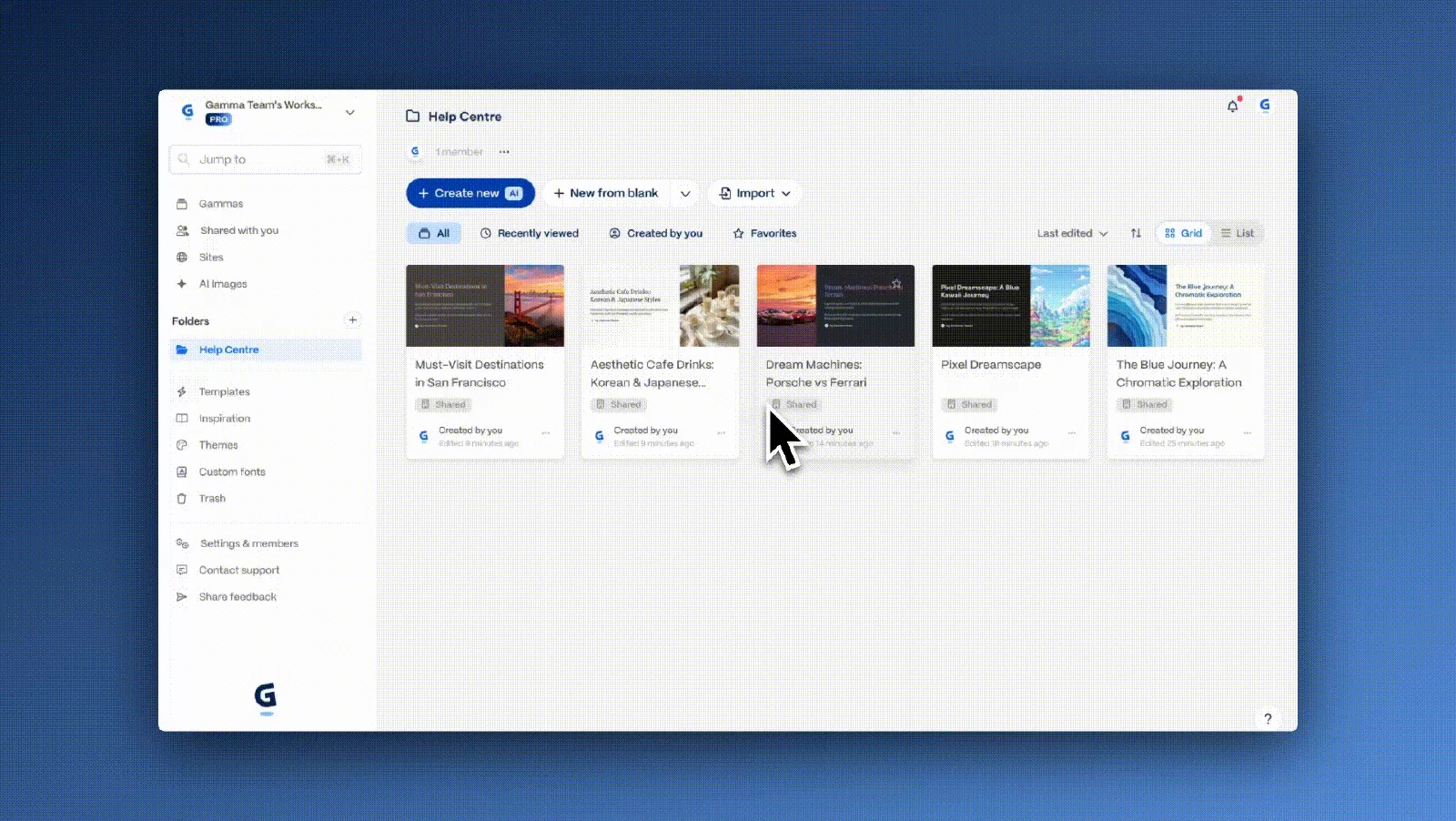The width and height of the screenshot is (1456, 821).
Task: Add a new folder with plus icon
Action: coord(352,320)
